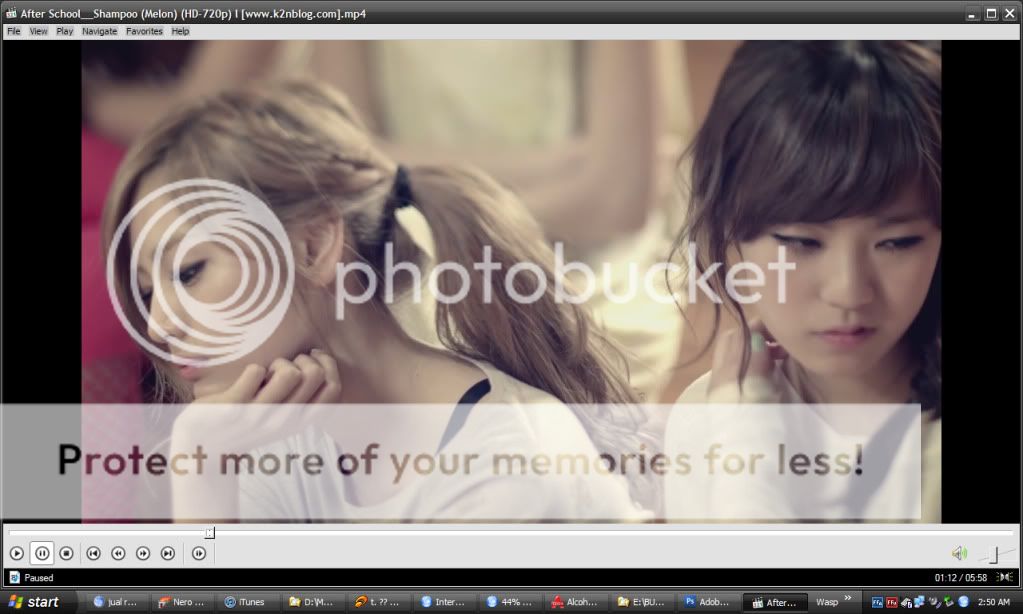Skip to the previous track

[93, 553]
